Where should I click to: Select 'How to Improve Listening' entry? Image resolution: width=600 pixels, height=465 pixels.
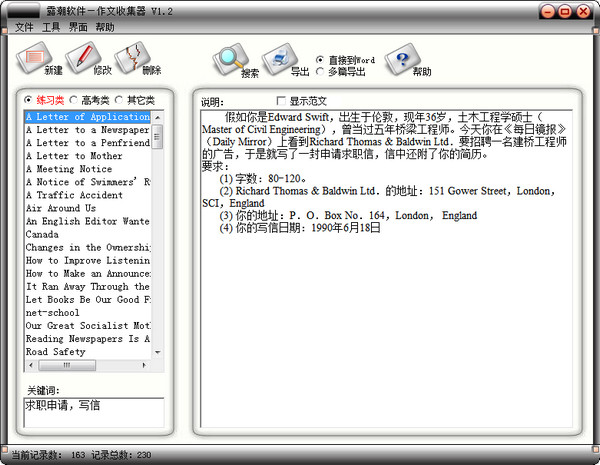[x=88, y=260]
